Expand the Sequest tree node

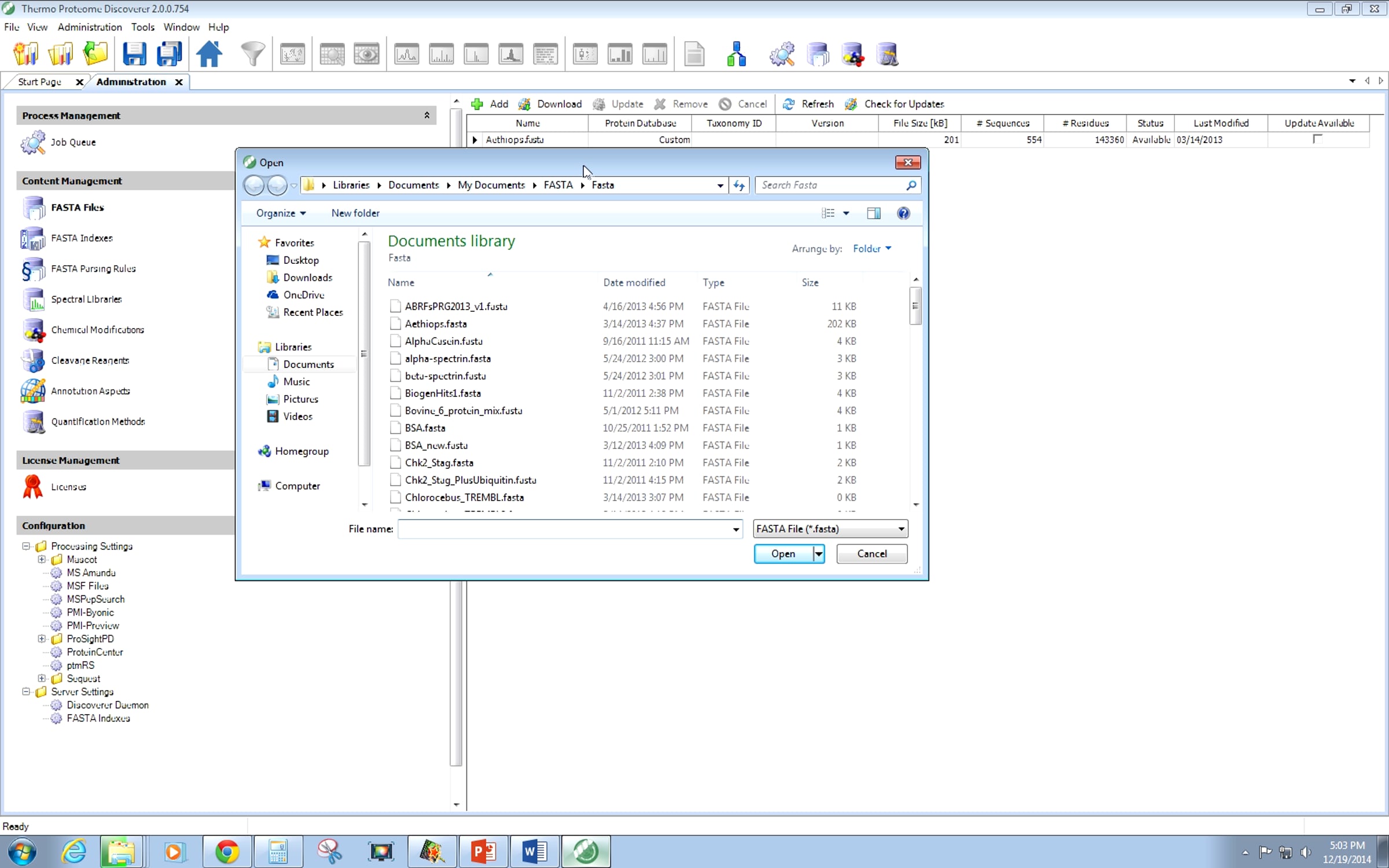42,678
